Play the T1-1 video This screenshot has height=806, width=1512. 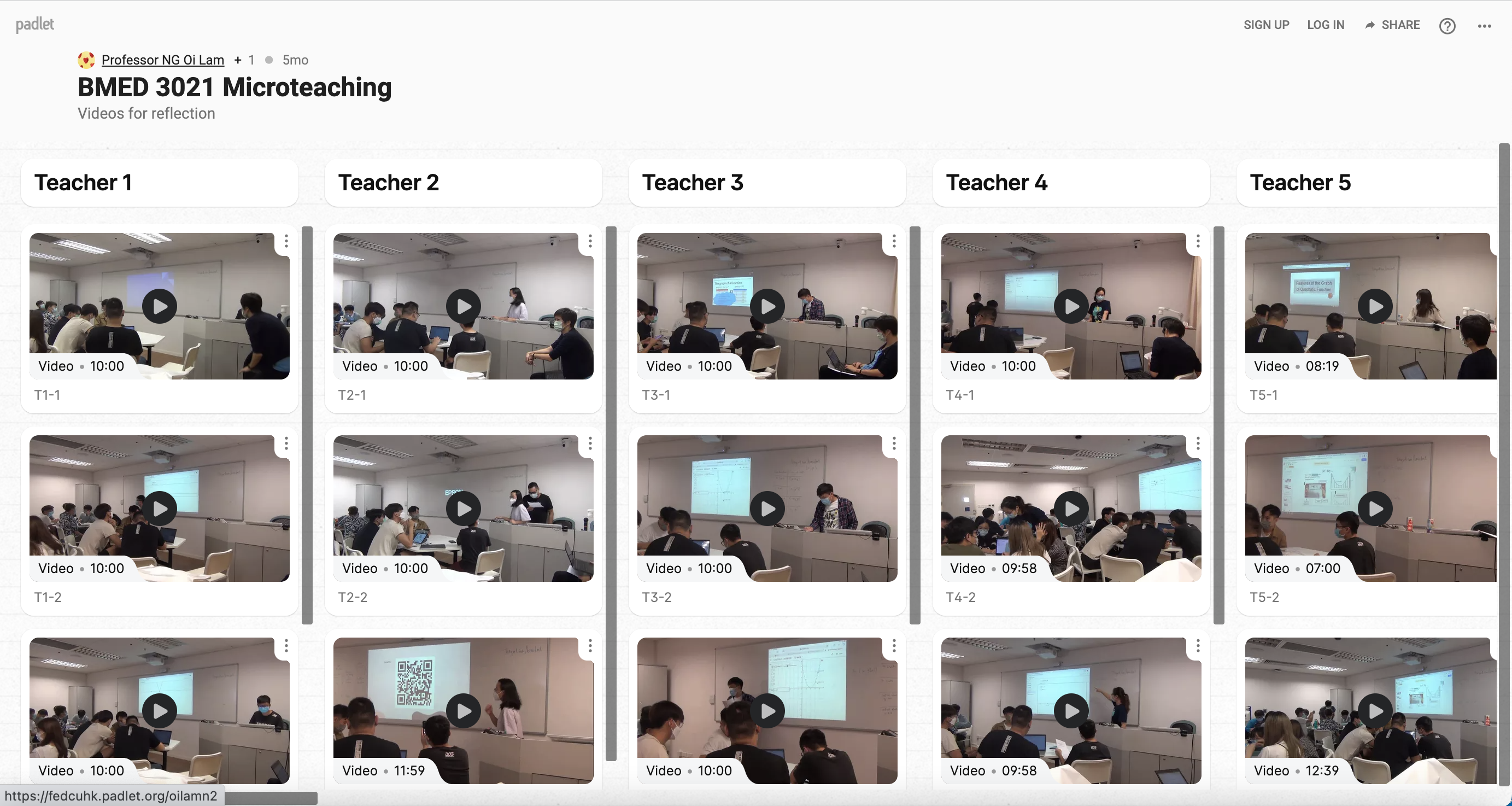pyautogui.click(x=159, y=306)
